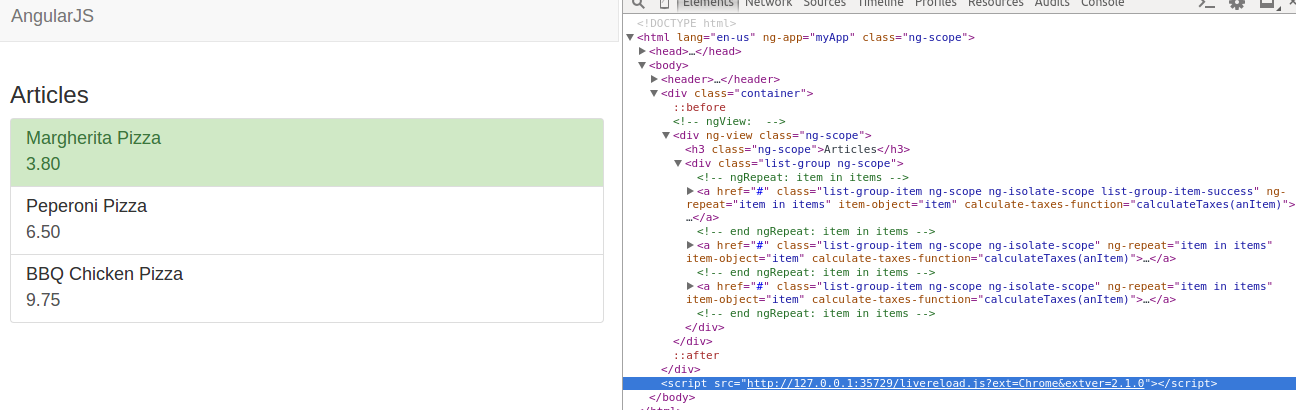Switch to the Console tab
This screenshot has width=1305, height=410.
(x=1102, y=4)
